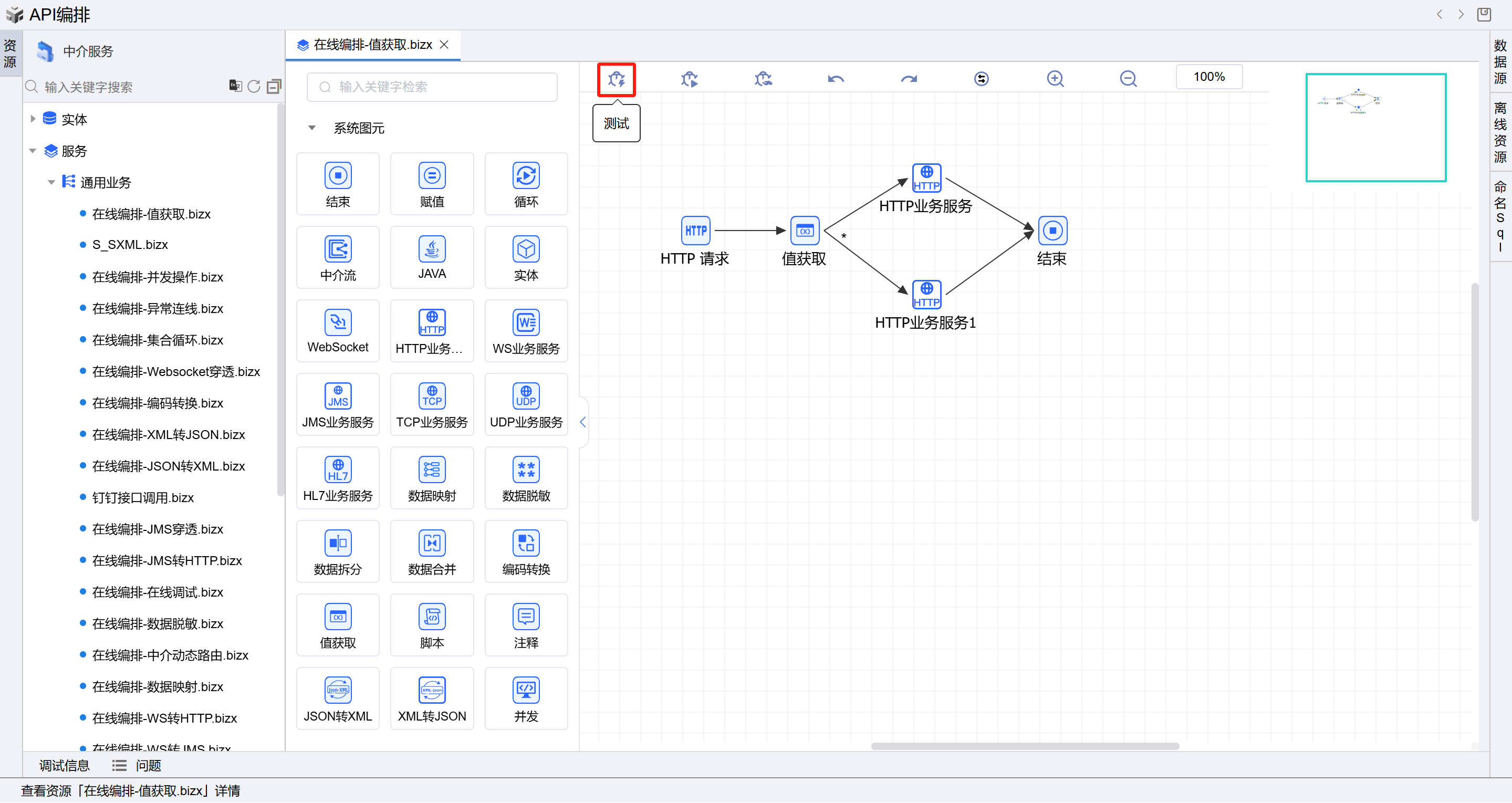Screen dimensions: 1512x803
Task: Click the 100% zoom level field
Action: tap(1208, 77)
